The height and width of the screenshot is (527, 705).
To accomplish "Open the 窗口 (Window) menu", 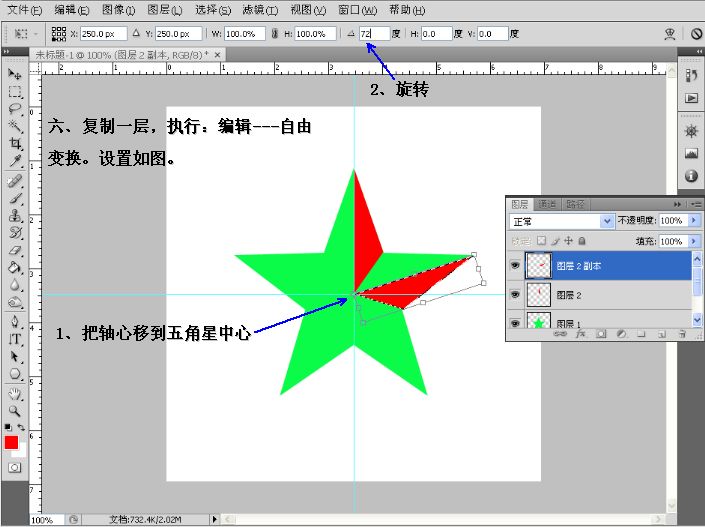I will click(357, 10).
